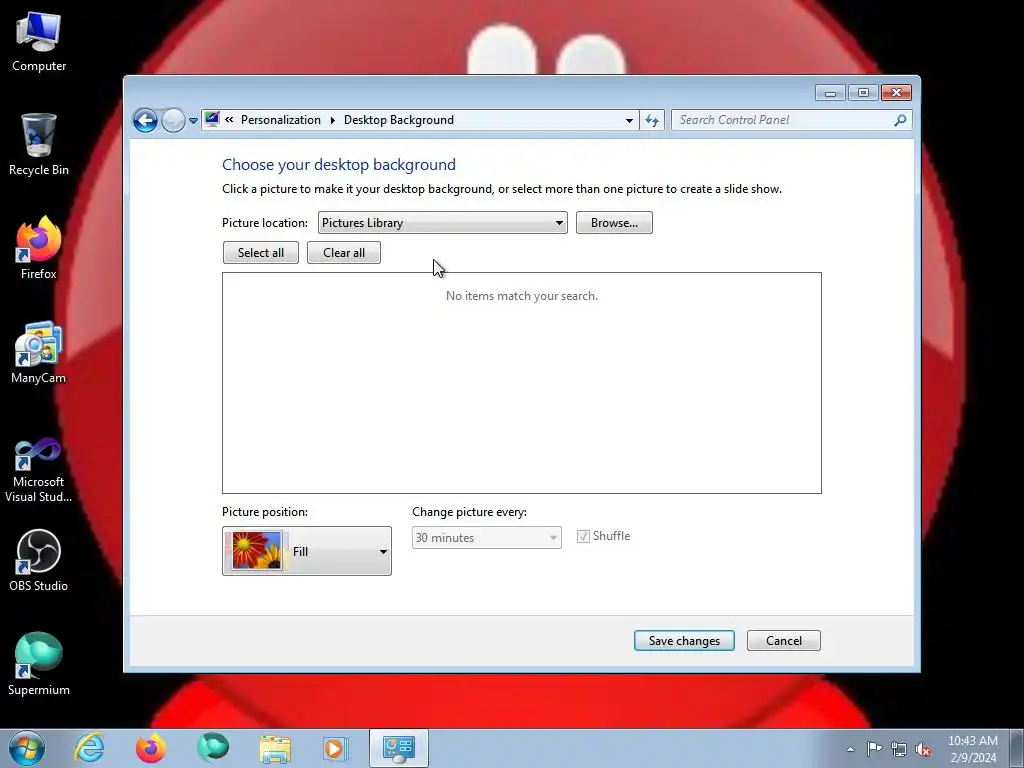Refresh the Desktop Background page

tap(652, 120)
